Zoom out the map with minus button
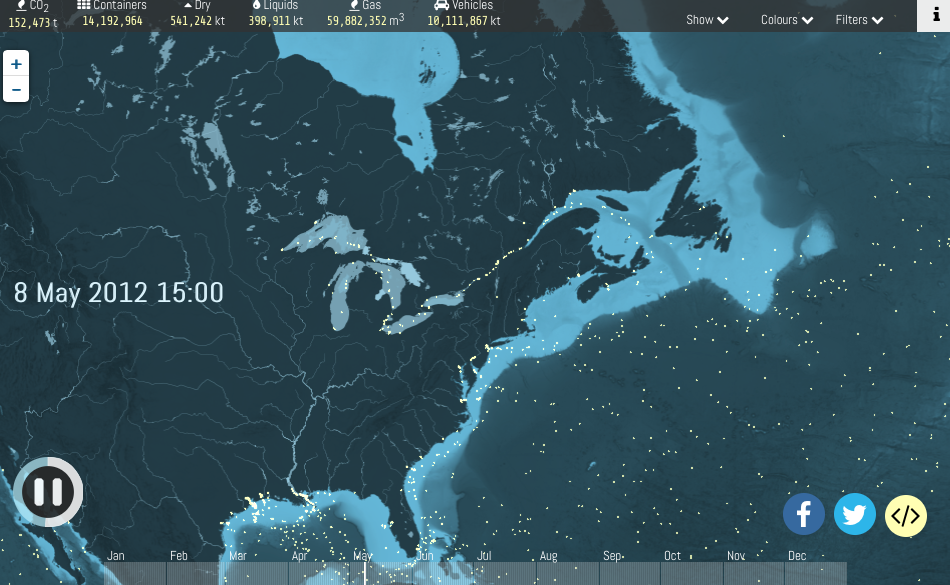 tap(16, 90)
